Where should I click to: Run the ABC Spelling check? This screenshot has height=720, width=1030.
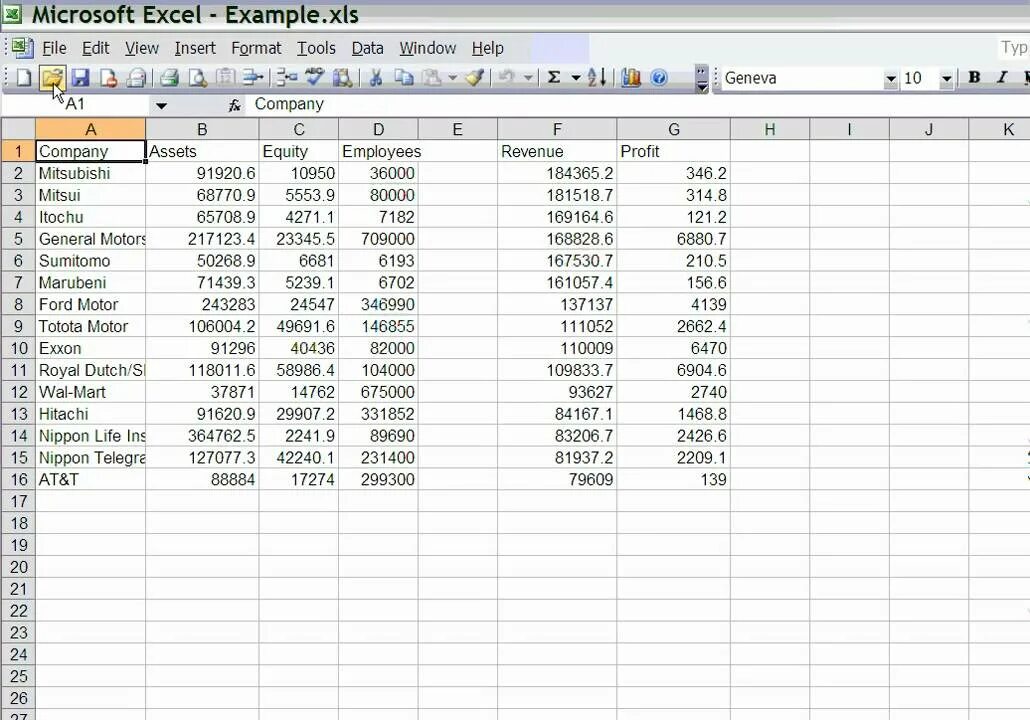[315, 77]
